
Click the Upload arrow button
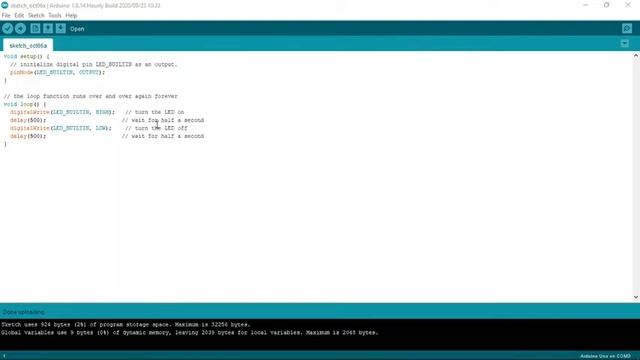20,29
